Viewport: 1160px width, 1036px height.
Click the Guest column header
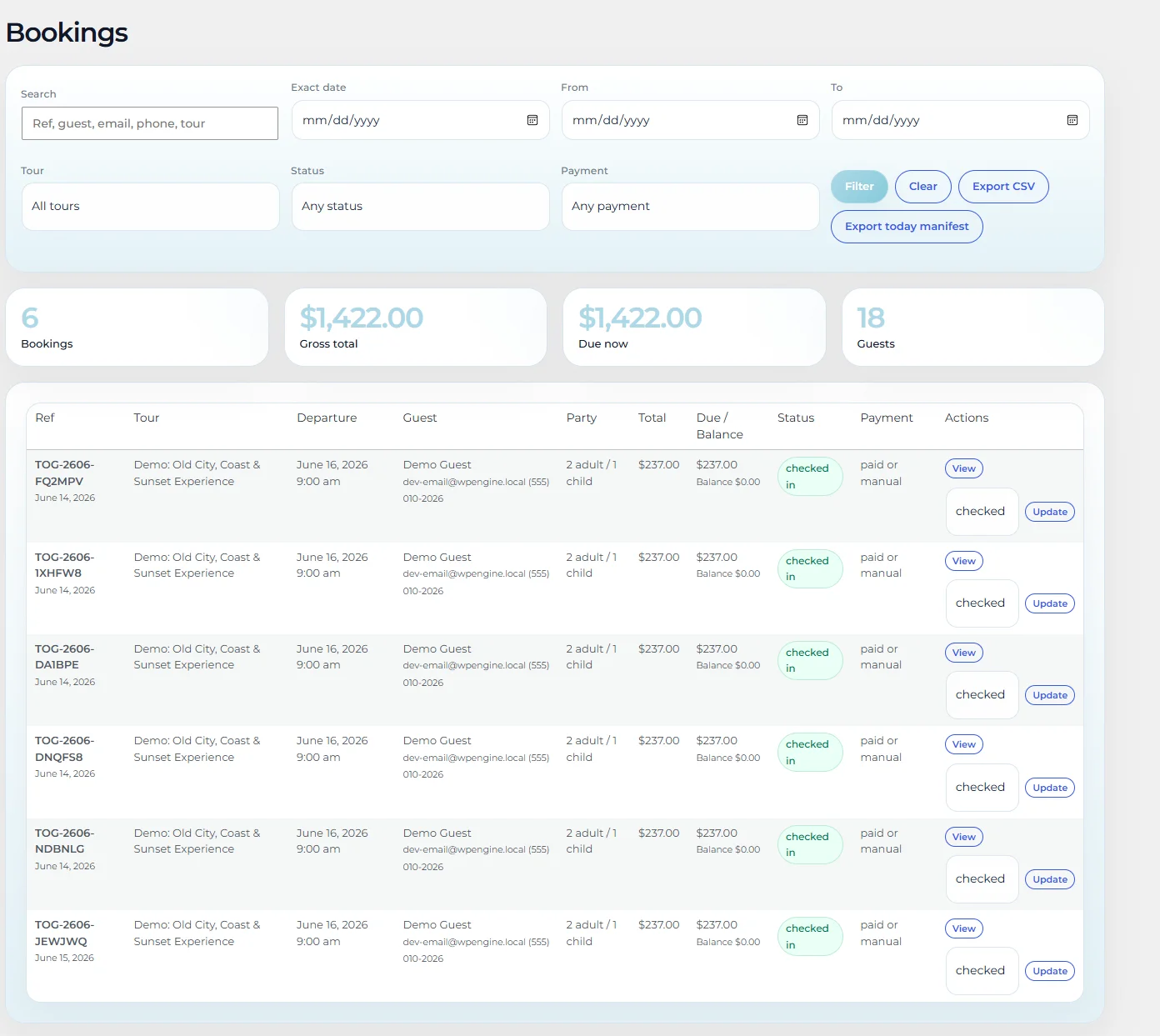(x=420, y=418)
